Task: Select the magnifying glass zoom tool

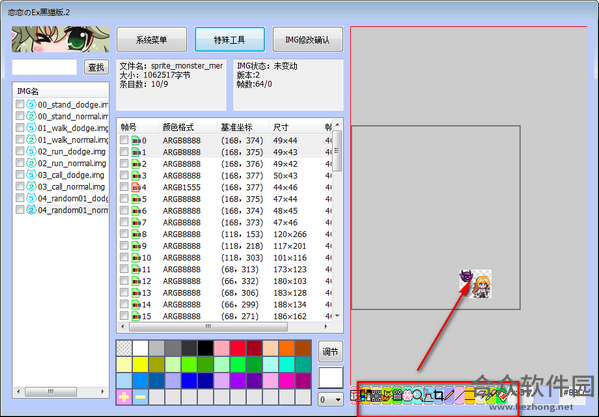Action: (x=418, y=396)
